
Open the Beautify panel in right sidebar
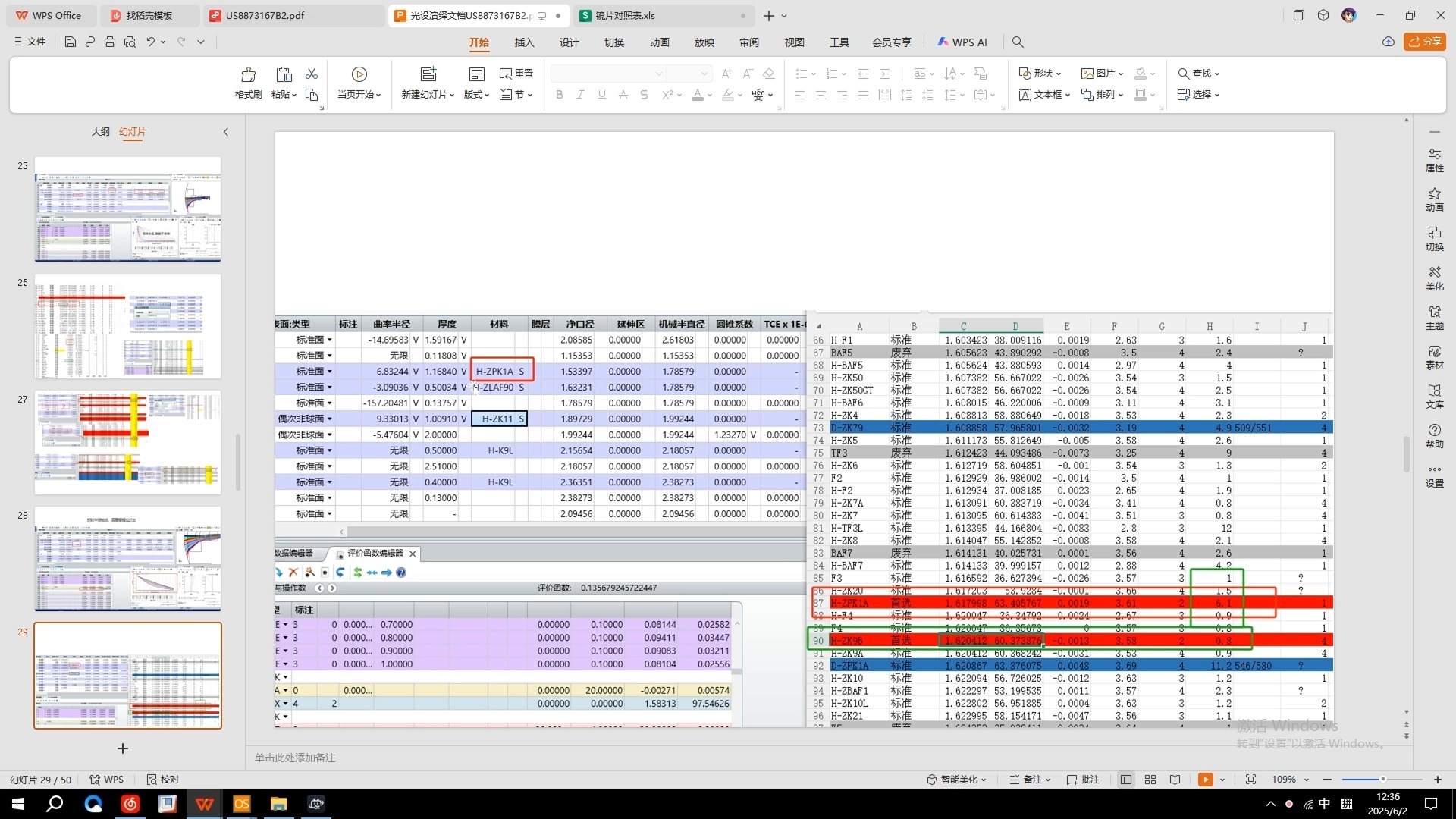tap(1434, 278)
